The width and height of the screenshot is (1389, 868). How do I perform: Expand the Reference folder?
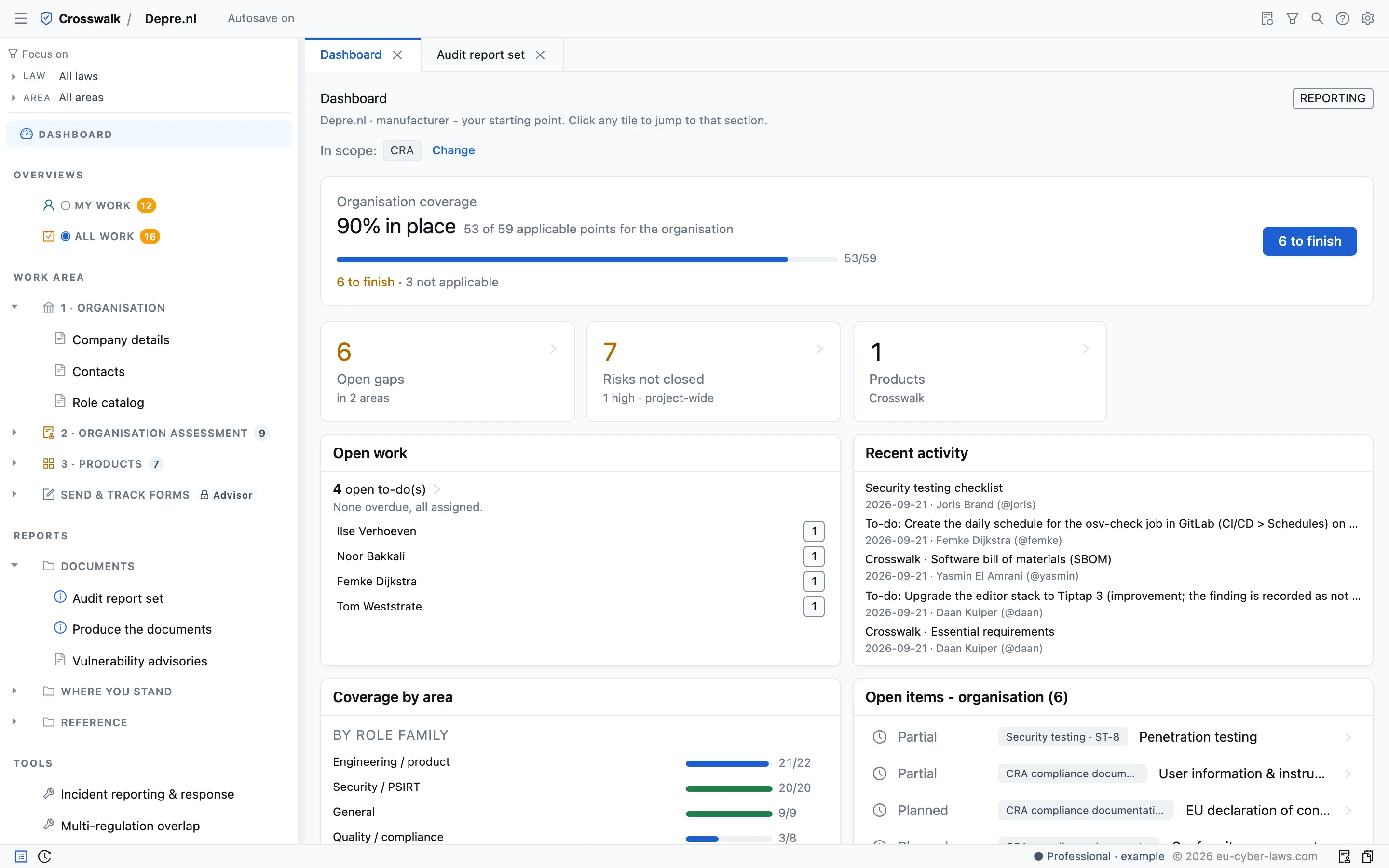click(14, 722)
